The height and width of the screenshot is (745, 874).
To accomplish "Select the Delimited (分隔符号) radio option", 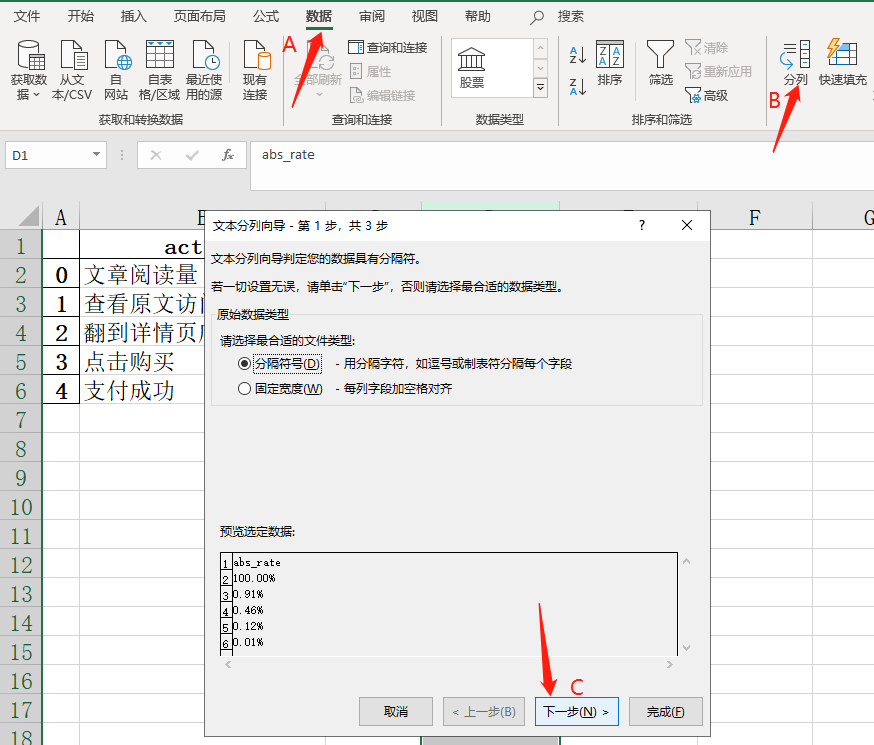I will click(244, 364).
